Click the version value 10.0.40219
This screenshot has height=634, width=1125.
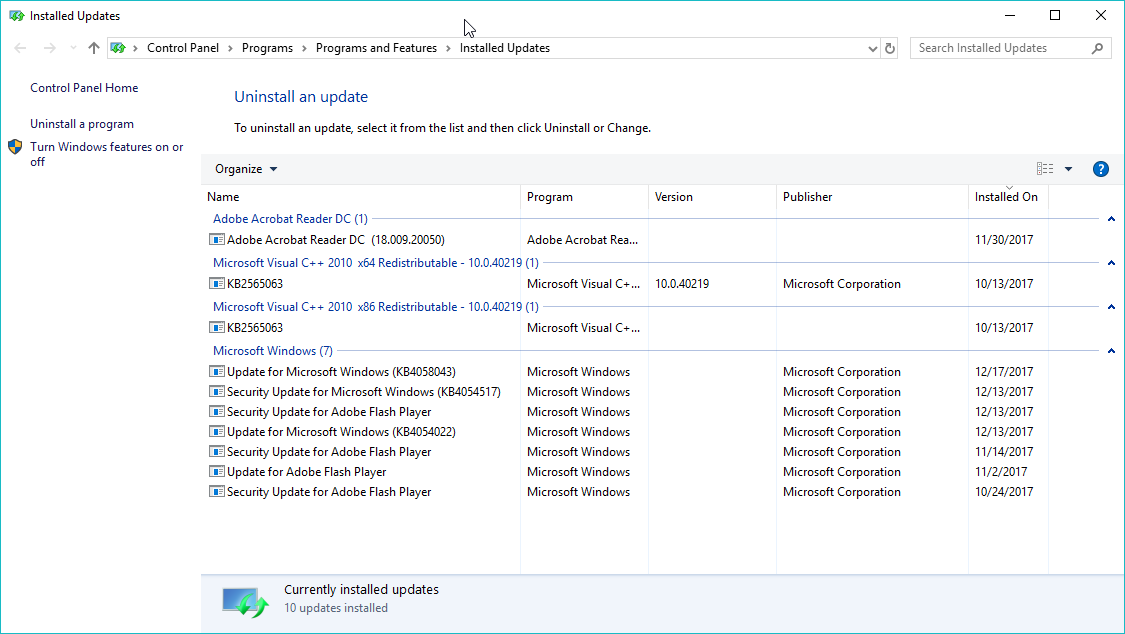coord(682,284)
